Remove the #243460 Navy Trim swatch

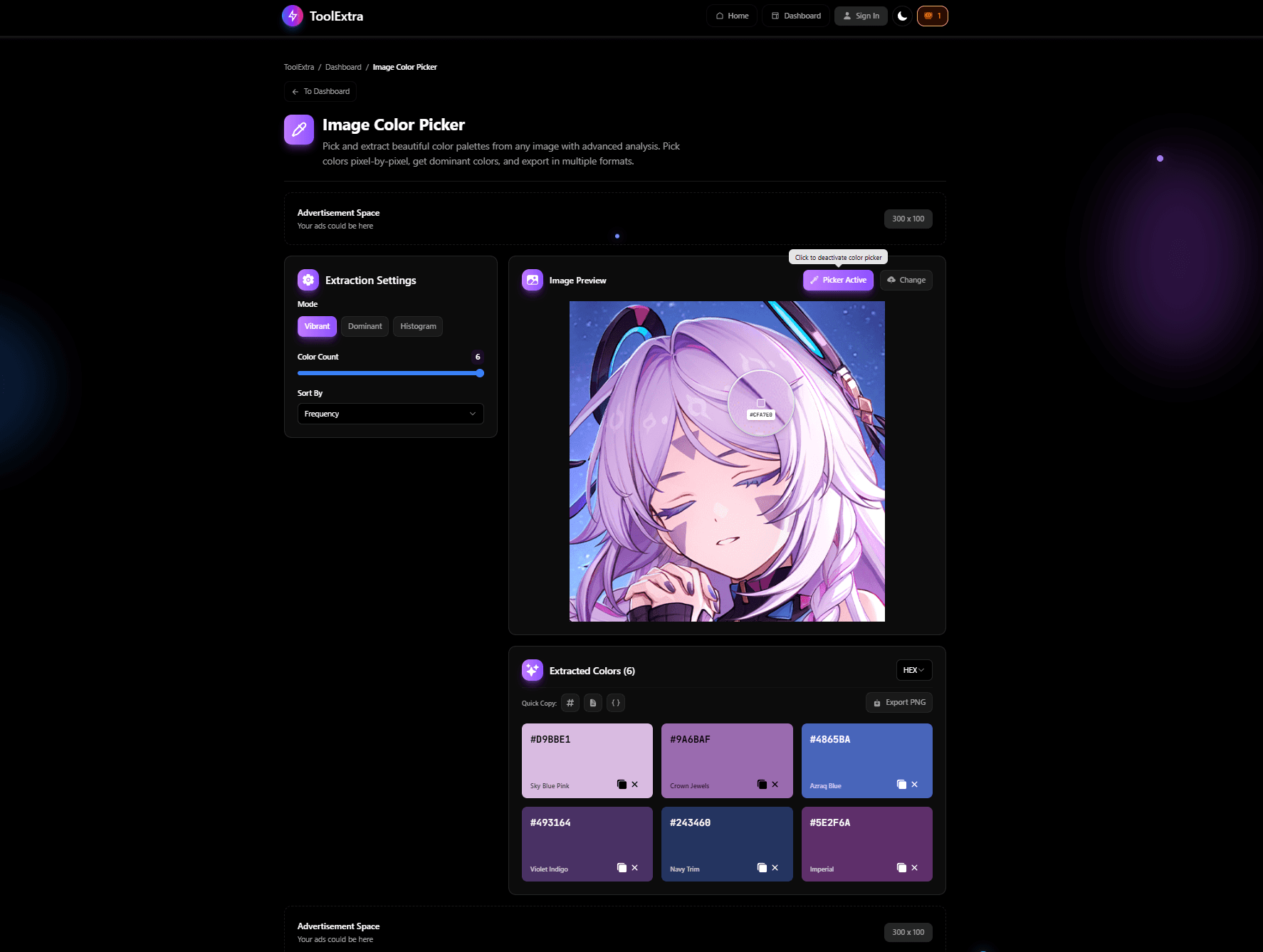775,867
